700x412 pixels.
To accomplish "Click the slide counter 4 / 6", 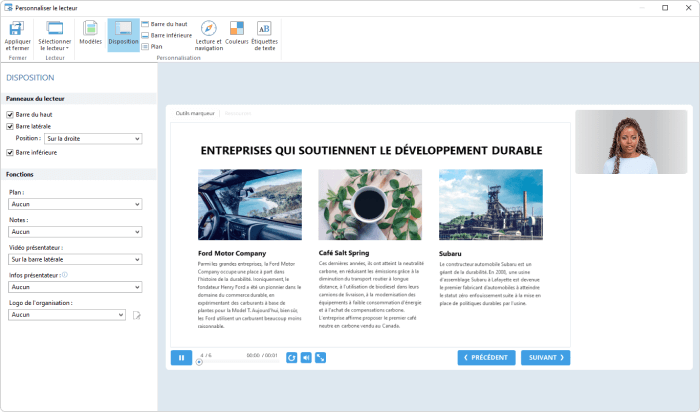I will 206,355.
